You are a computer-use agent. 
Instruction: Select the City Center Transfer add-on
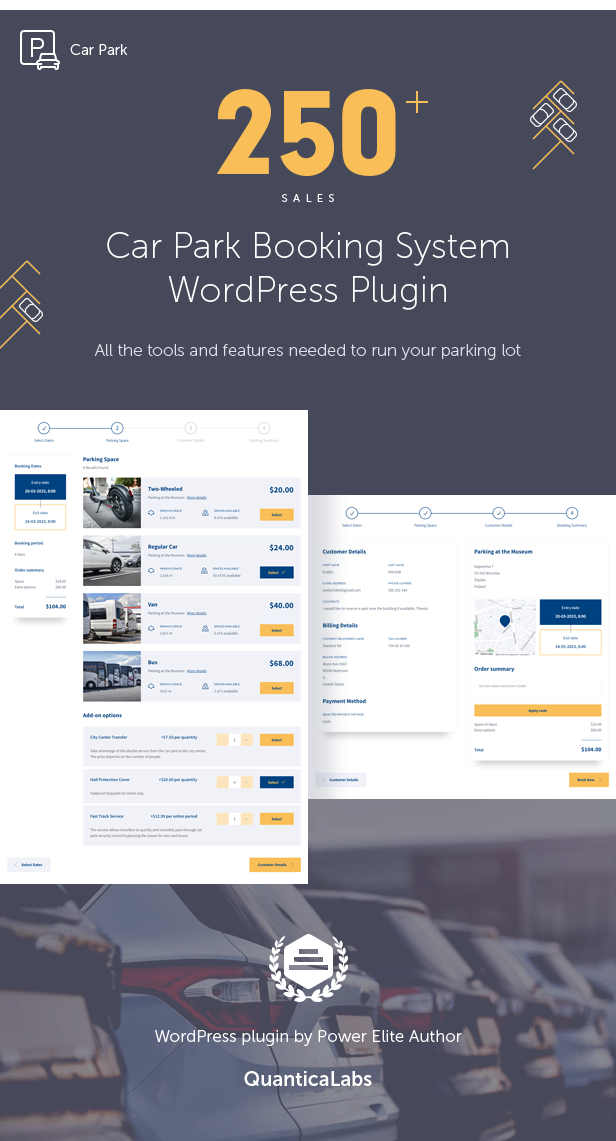(276, 740)
